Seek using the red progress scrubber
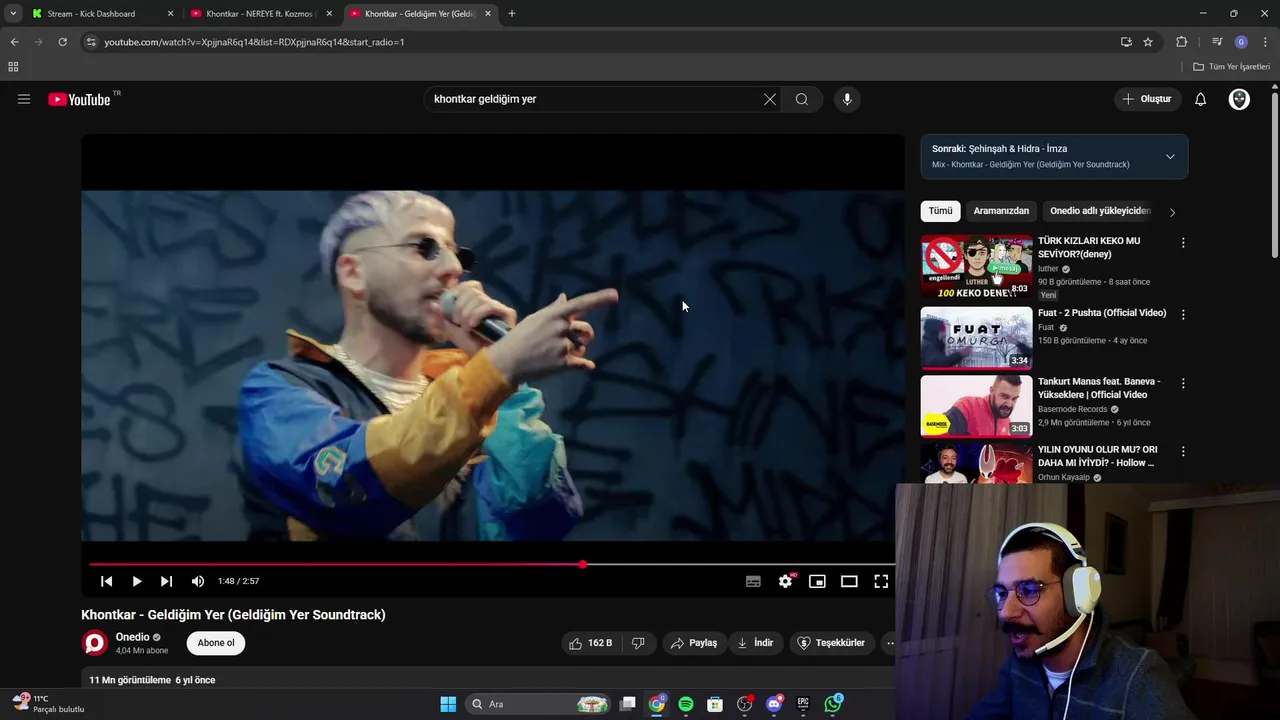The image size is (1280, 720). click(582, 564)
